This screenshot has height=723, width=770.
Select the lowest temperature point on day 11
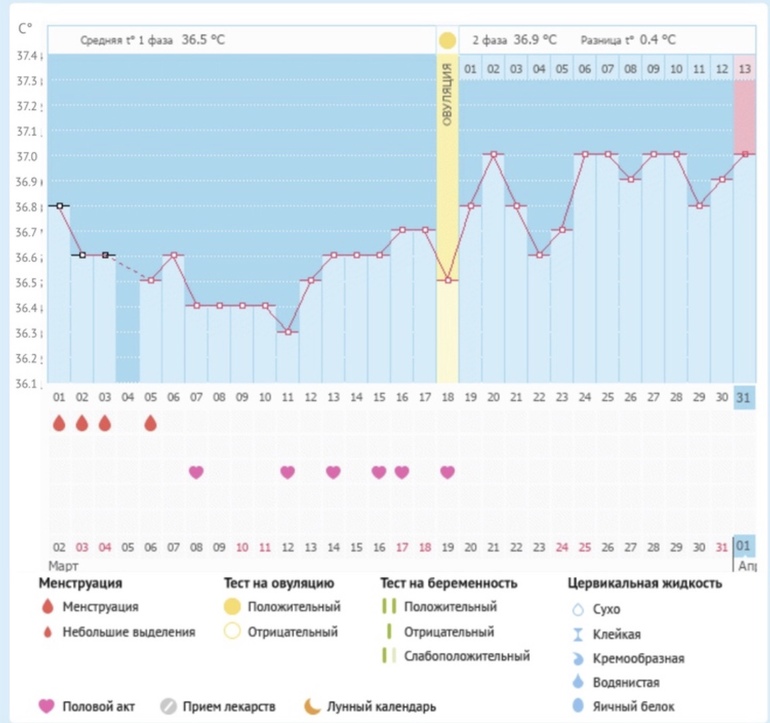(x=288, y=331)
